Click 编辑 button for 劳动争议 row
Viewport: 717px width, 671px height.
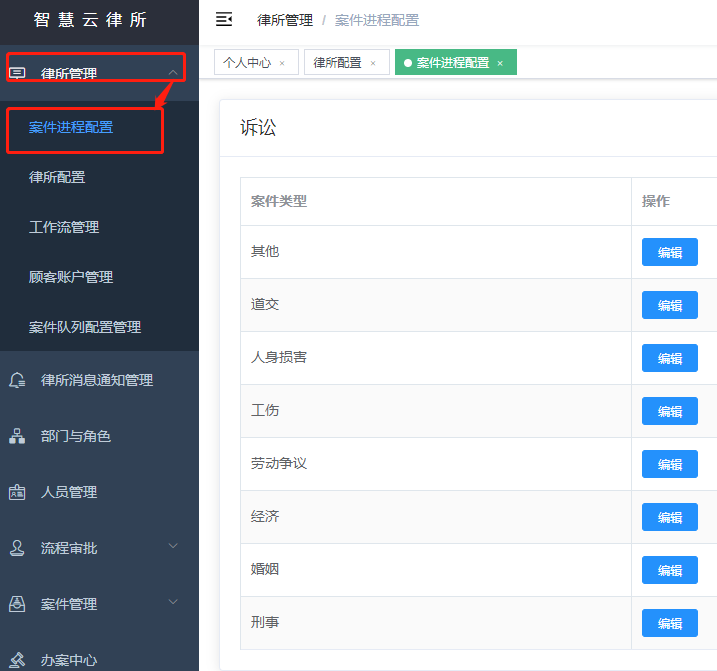(669, 464)
